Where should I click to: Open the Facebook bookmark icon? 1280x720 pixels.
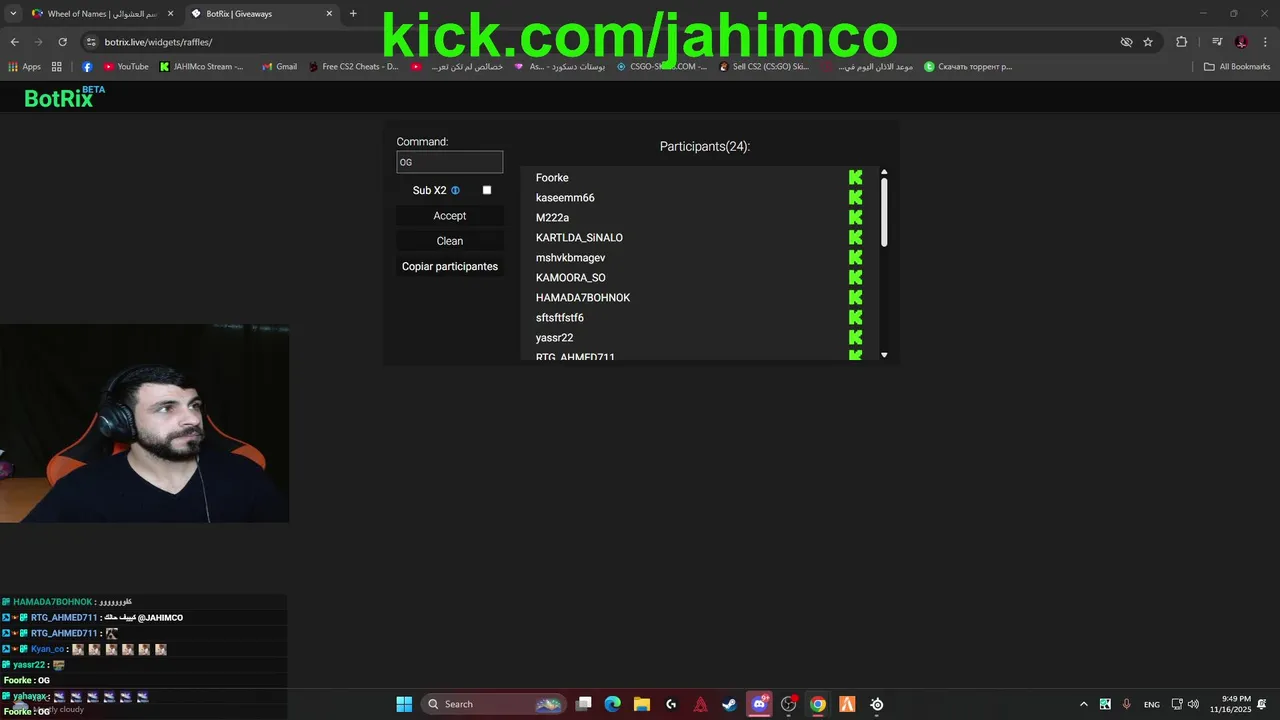[87, 67]
